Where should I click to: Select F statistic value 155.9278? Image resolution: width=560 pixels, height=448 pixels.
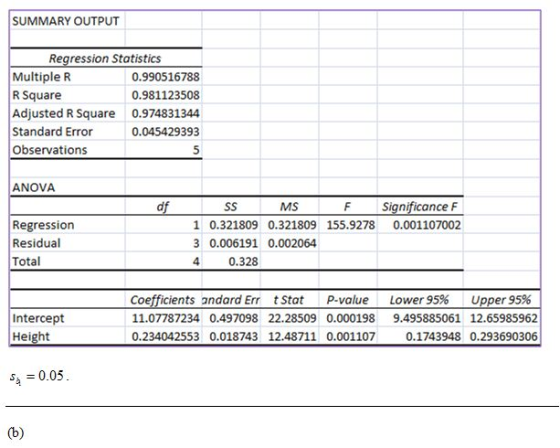click(351, 225)
